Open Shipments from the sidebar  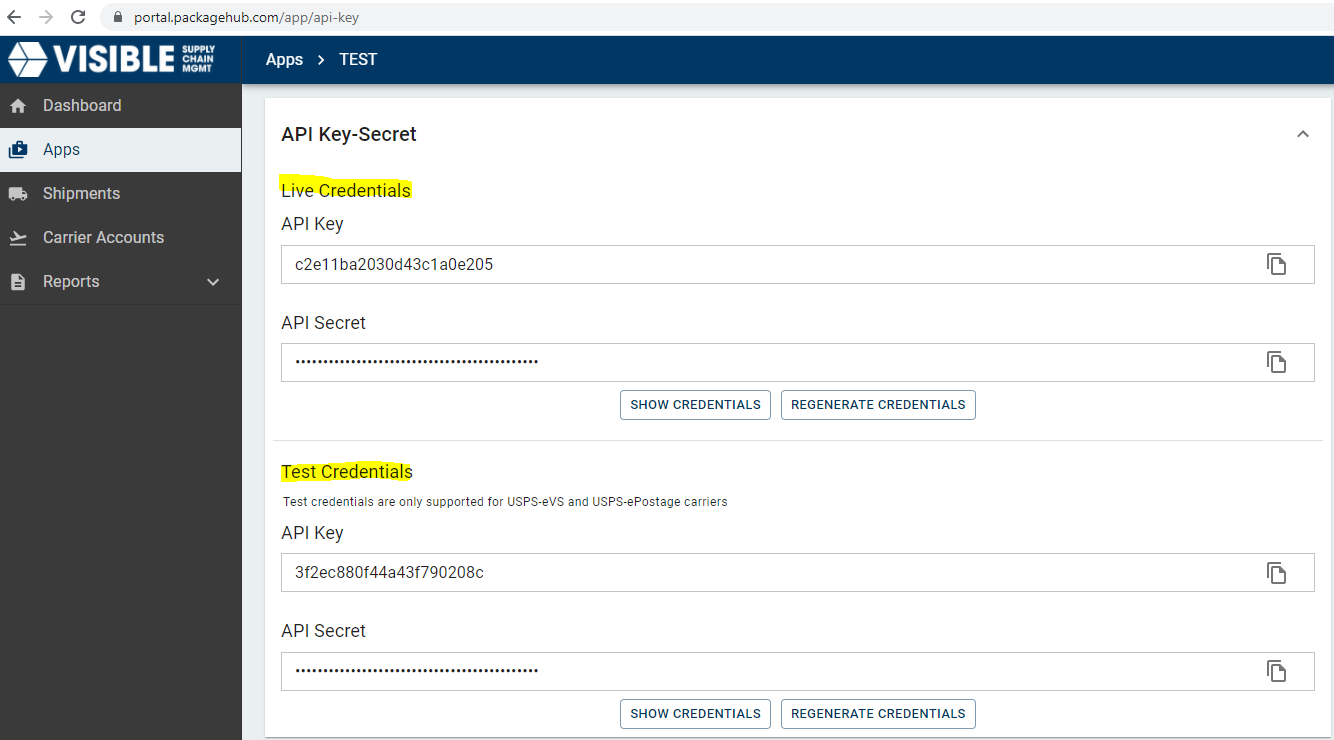click(81, 194)
